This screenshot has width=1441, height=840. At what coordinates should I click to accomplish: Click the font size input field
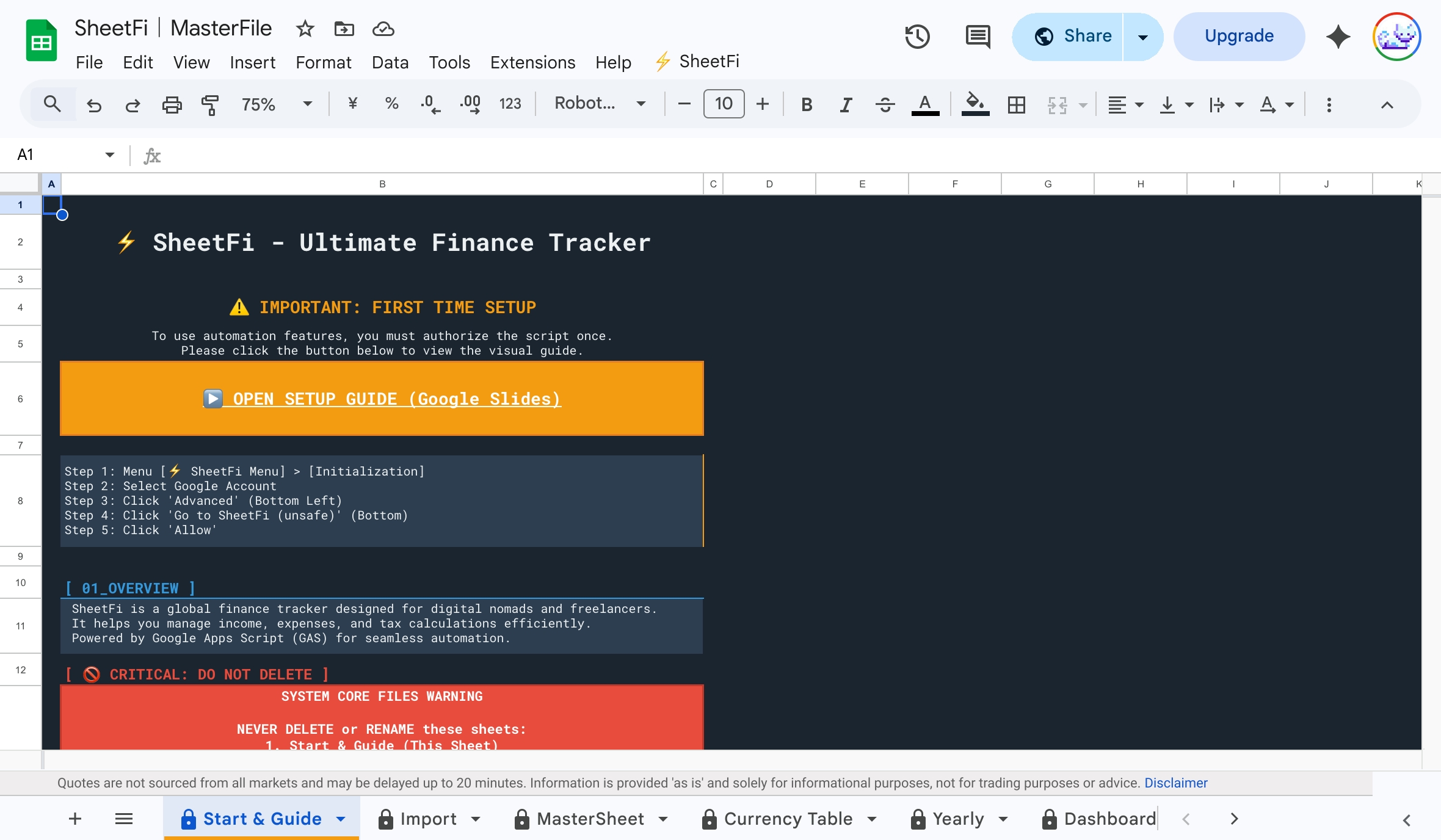click(724, 104)
